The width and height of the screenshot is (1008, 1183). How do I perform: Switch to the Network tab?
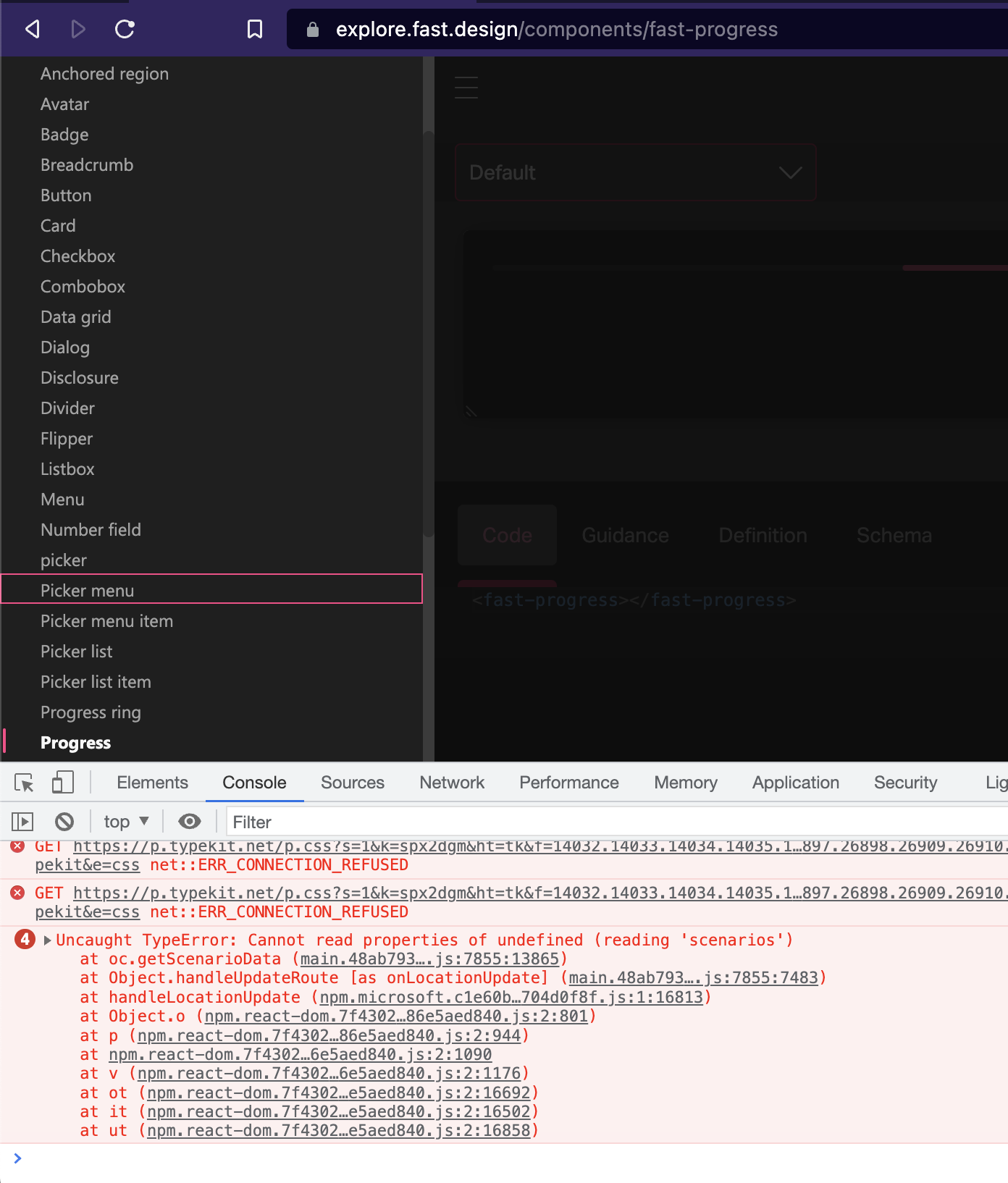click(452, 783)
